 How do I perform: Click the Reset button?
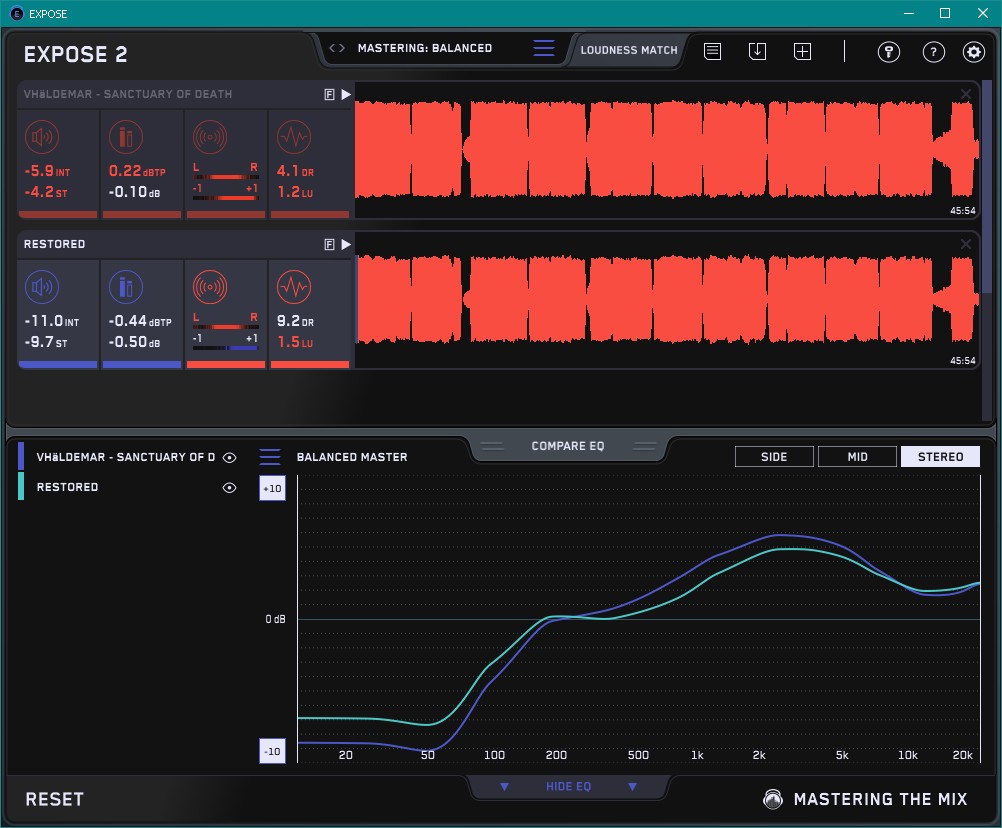(x=55, y=799)
